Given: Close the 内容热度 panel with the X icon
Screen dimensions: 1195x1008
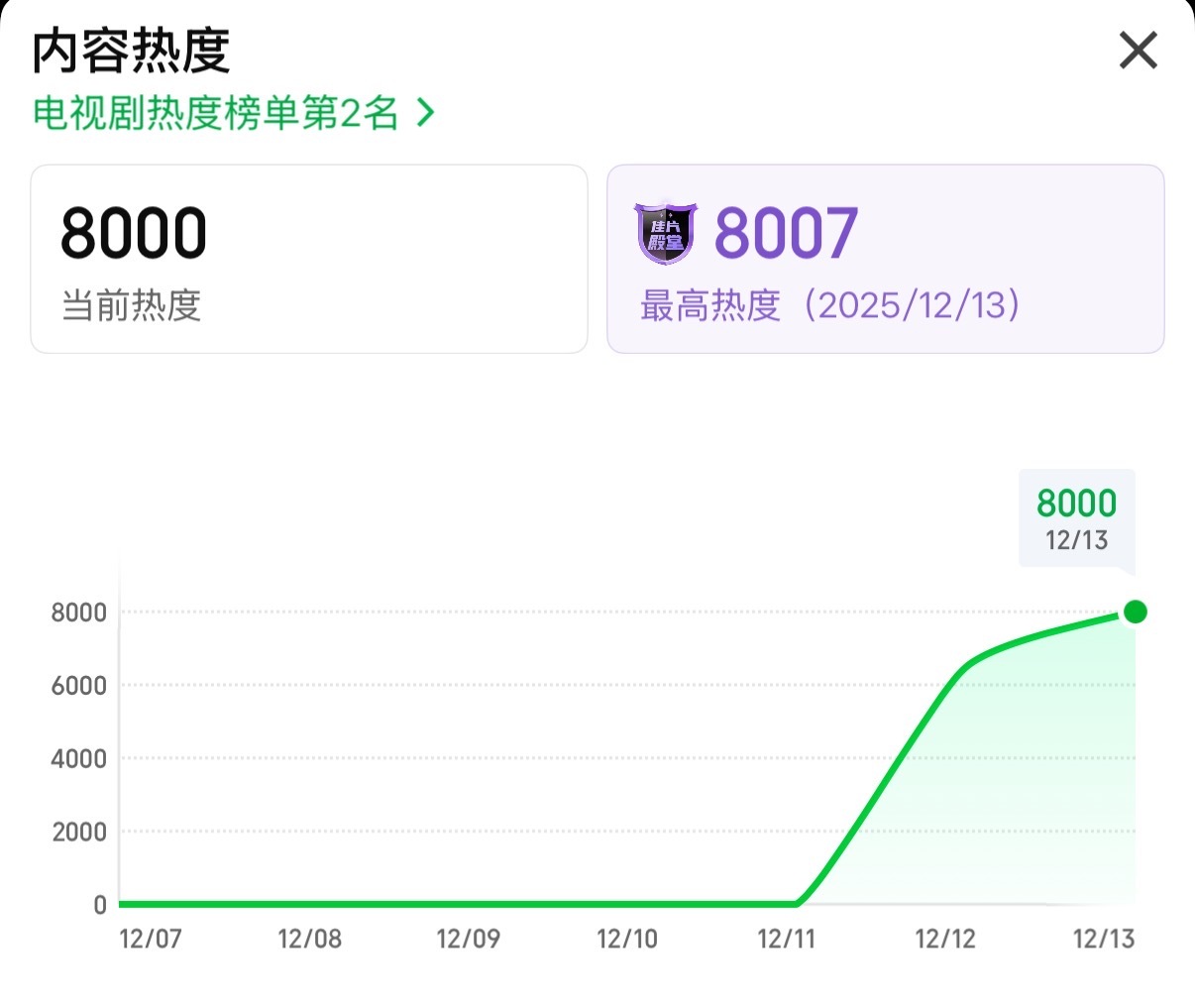Looking at the screenshot, I should tap(1139, 50).
